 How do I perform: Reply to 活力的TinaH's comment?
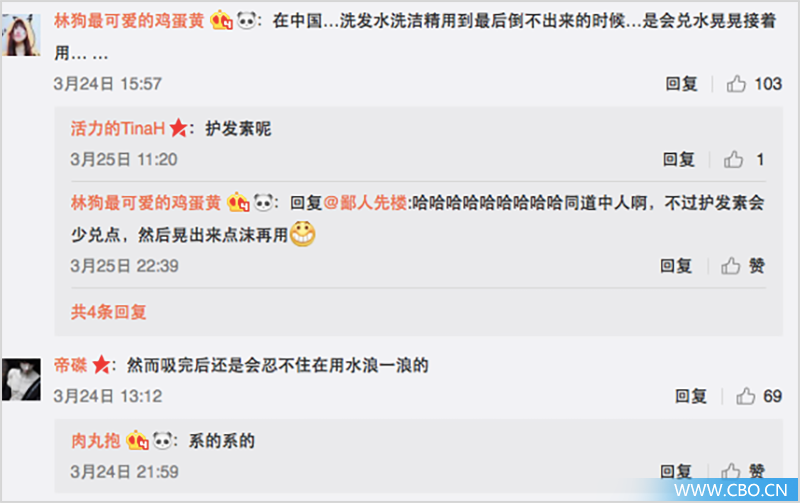[x=679, y=160]
